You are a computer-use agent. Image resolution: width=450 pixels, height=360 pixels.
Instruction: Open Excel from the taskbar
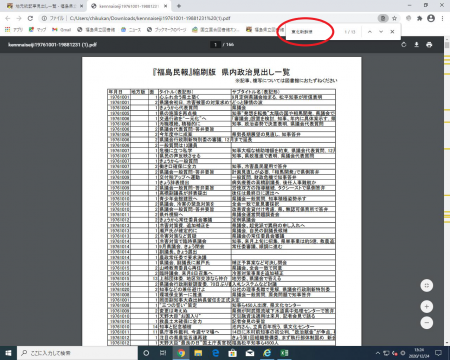pyautogui.click(x=284, y=353)
